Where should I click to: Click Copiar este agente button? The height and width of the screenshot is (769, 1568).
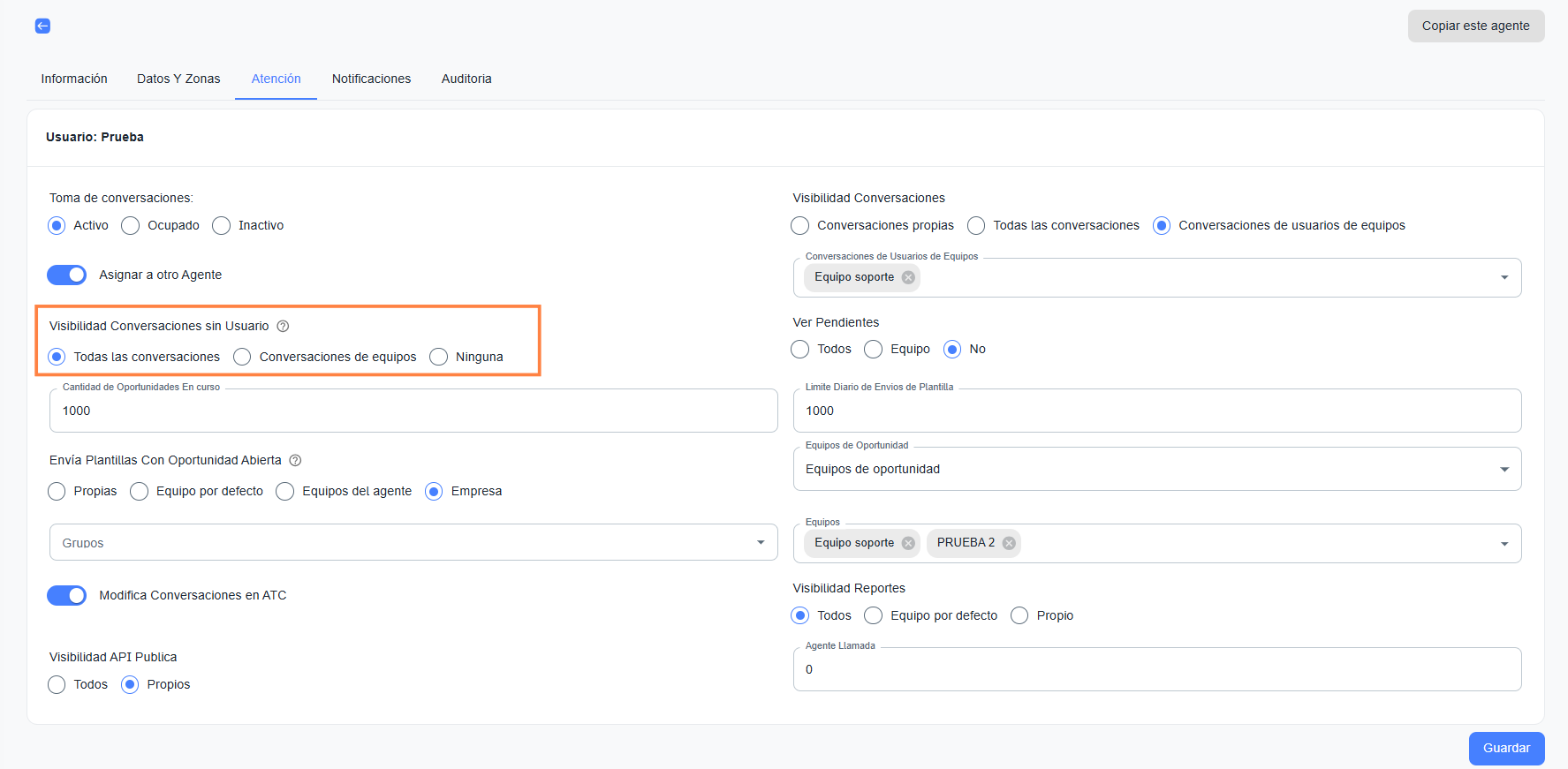coord(1475,26)
